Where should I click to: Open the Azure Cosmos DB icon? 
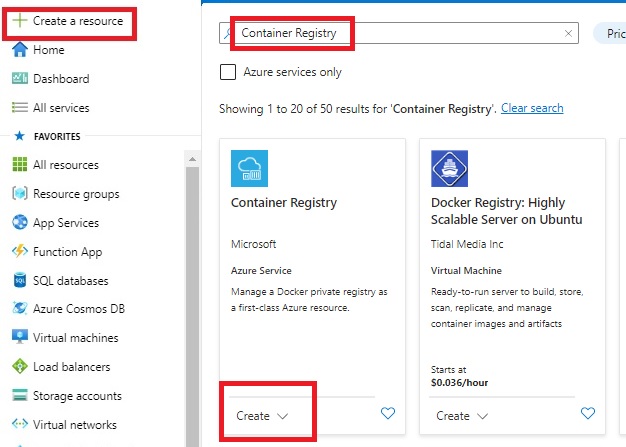click(20, 309)
